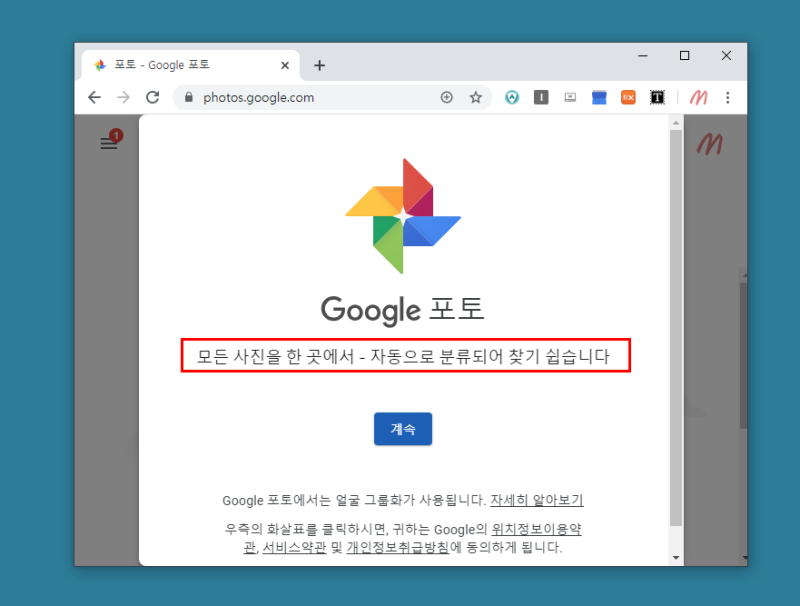Open the hamburger menu with notification badge
Screen dimensions: 800x606
coord(109,143)
